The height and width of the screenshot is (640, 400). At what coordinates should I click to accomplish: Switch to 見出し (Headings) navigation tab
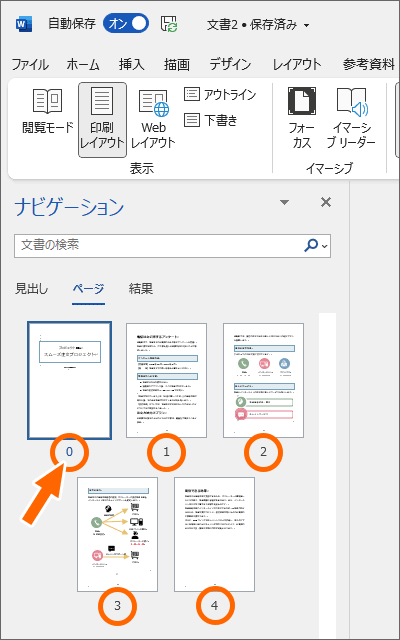31,289
